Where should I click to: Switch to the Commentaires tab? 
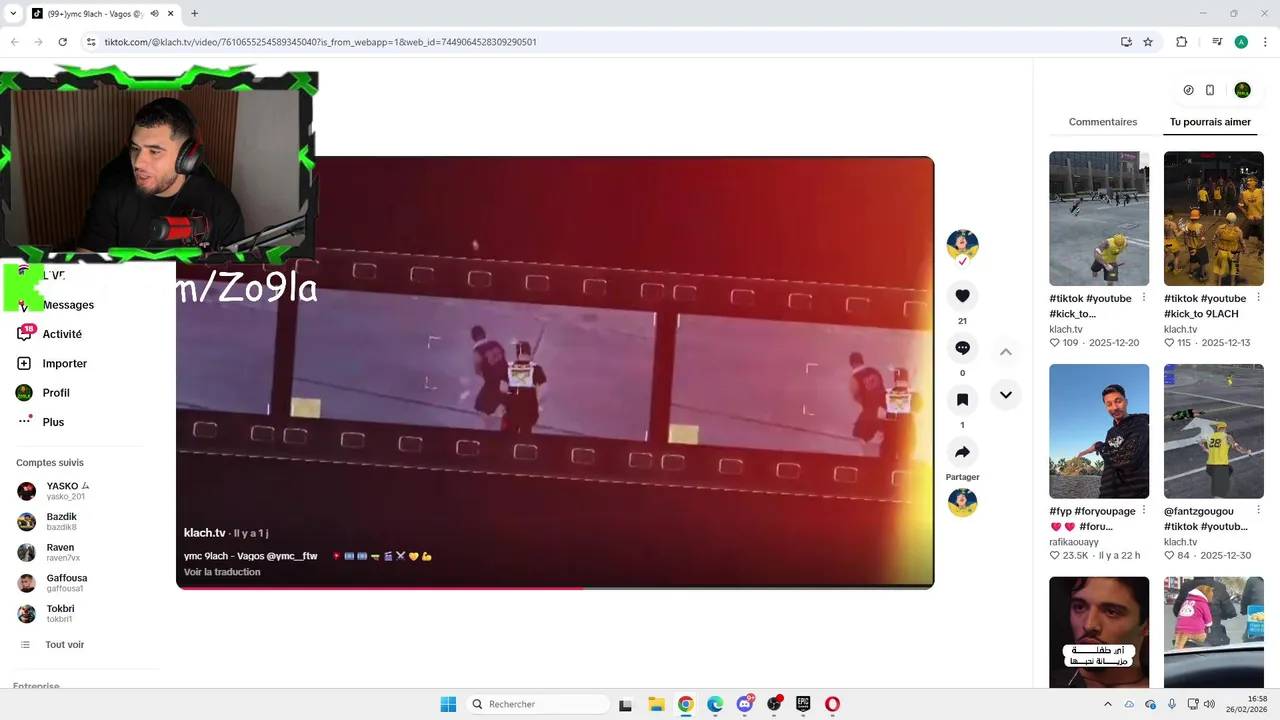1103,122
